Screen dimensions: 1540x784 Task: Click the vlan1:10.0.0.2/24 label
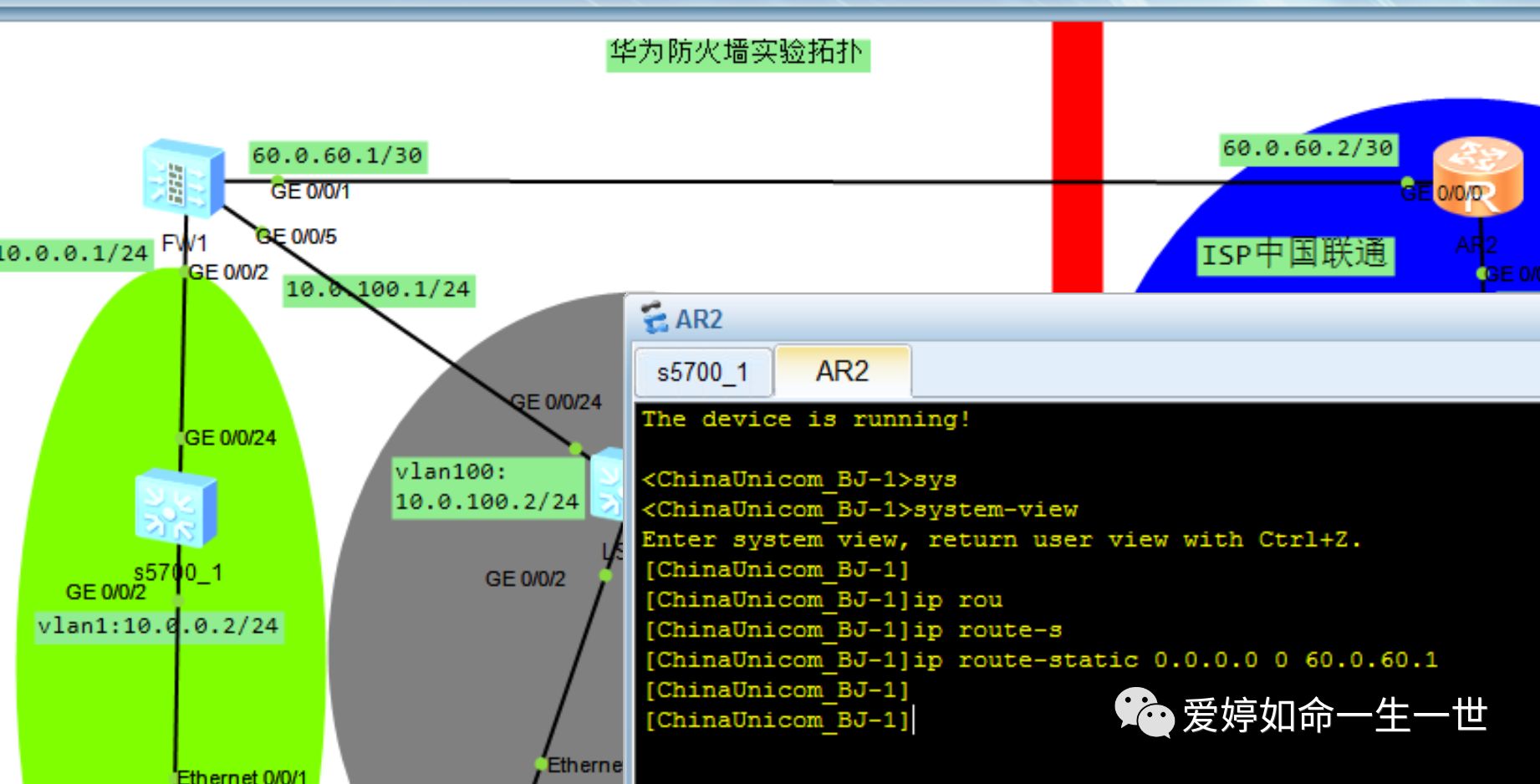pos(158,626)
